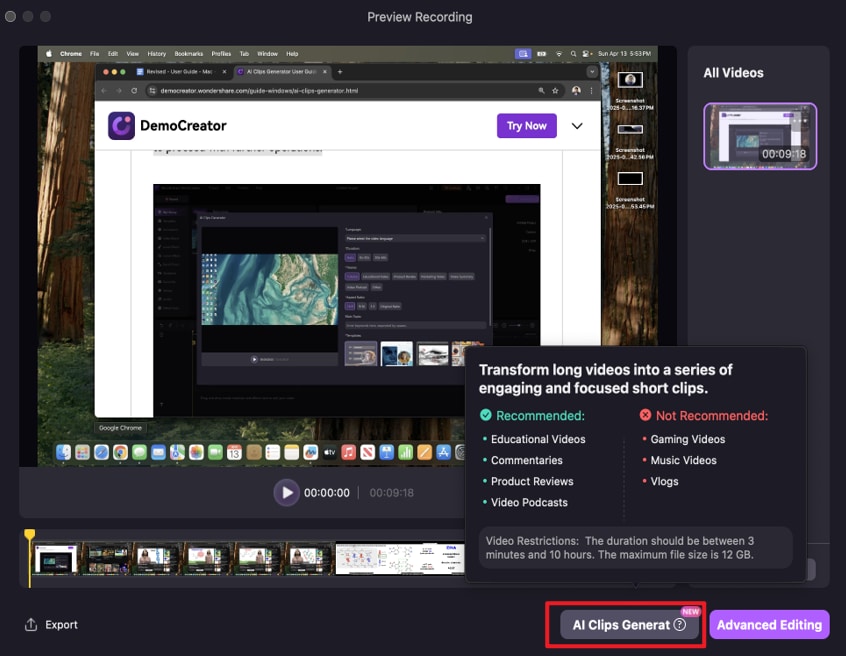846x656 pixels.
Task: Click the Chrome profile avatar
Action: click(576, 91)
